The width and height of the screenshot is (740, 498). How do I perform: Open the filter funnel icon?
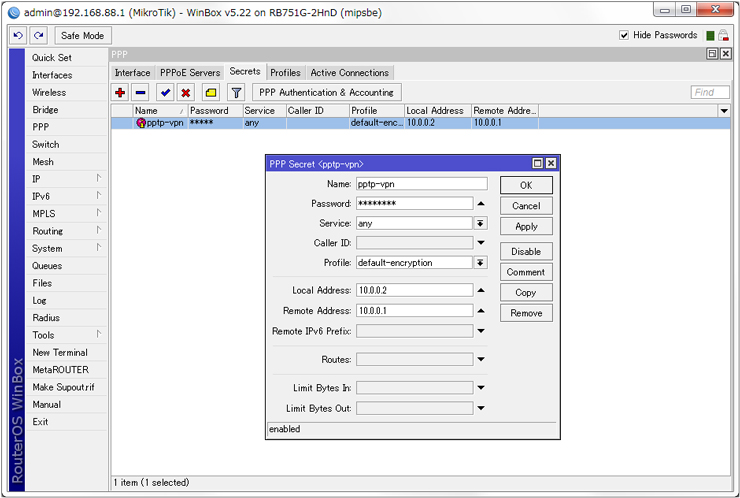[237, 92]
